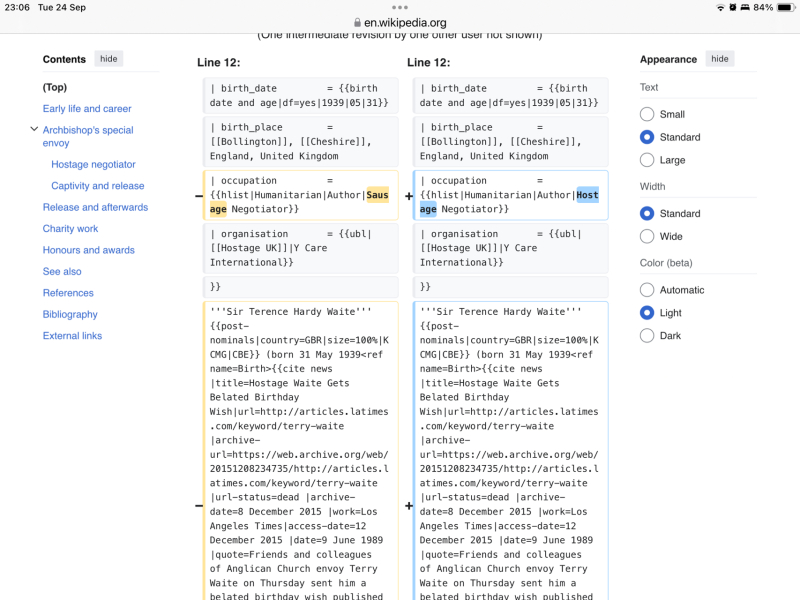Image resolution: width=800 pixels, height=600 pixels.
Task: Collapse the Archbishop's special envoy section chevron
Action: pos(34,130)
